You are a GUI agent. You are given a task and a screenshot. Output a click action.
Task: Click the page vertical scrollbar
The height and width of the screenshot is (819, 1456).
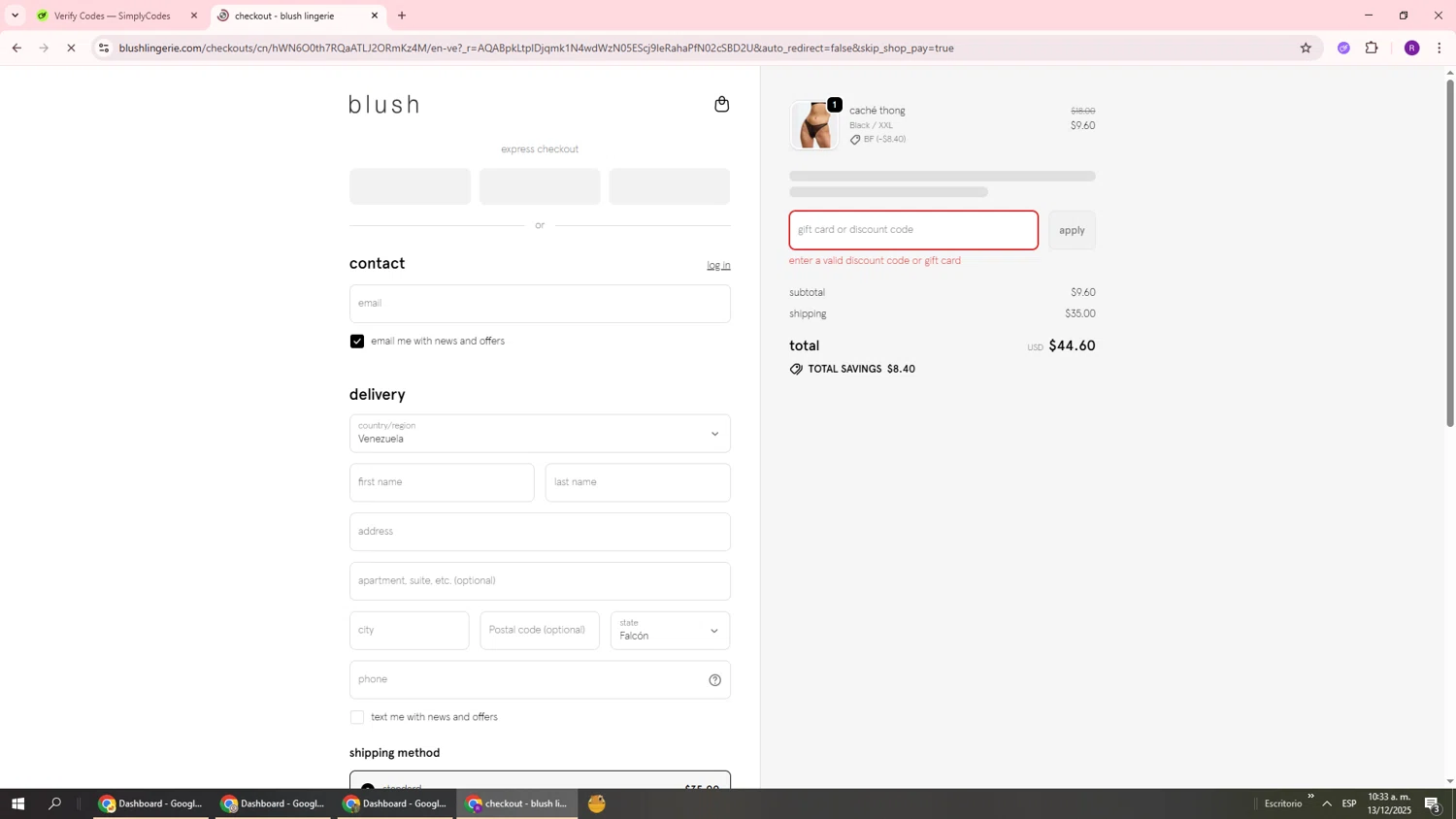(1450, 252)
